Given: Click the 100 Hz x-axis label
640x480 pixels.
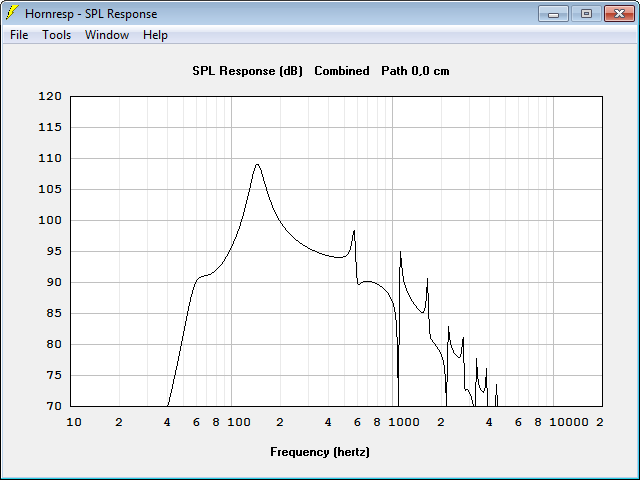Looking at the screenshot, I should (239, 422).
